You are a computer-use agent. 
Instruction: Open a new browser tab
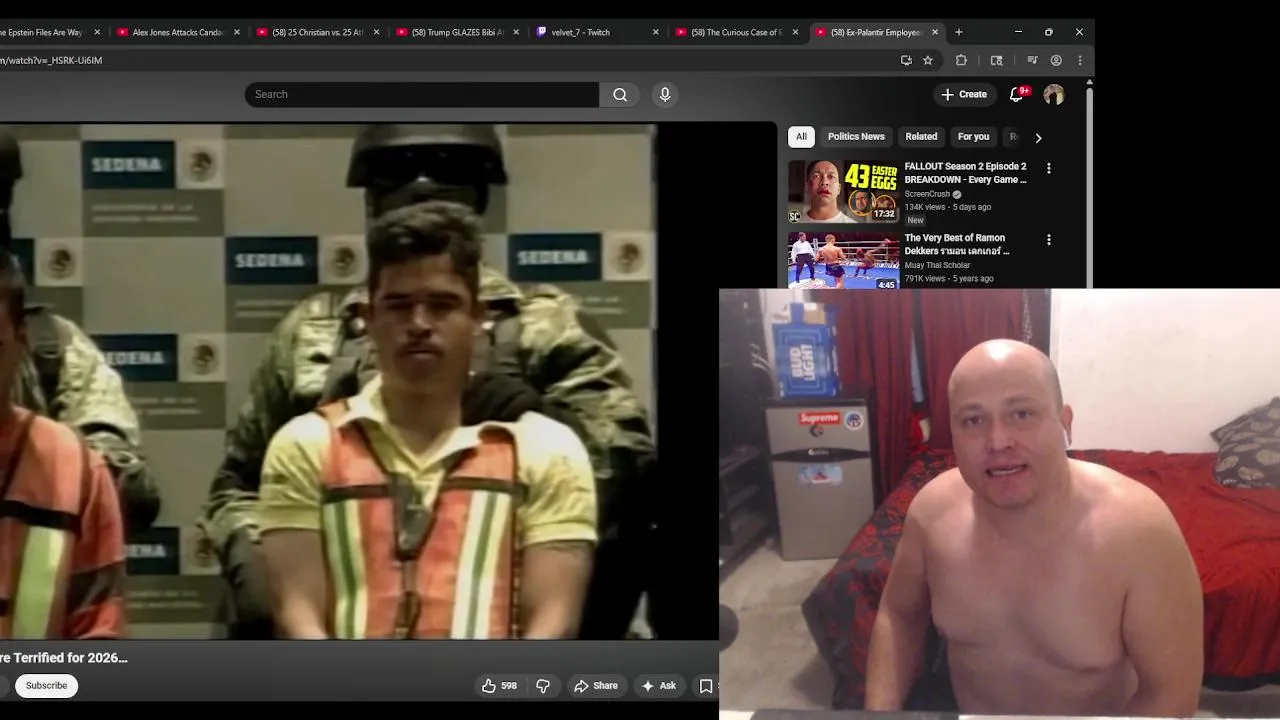point(958,32)
